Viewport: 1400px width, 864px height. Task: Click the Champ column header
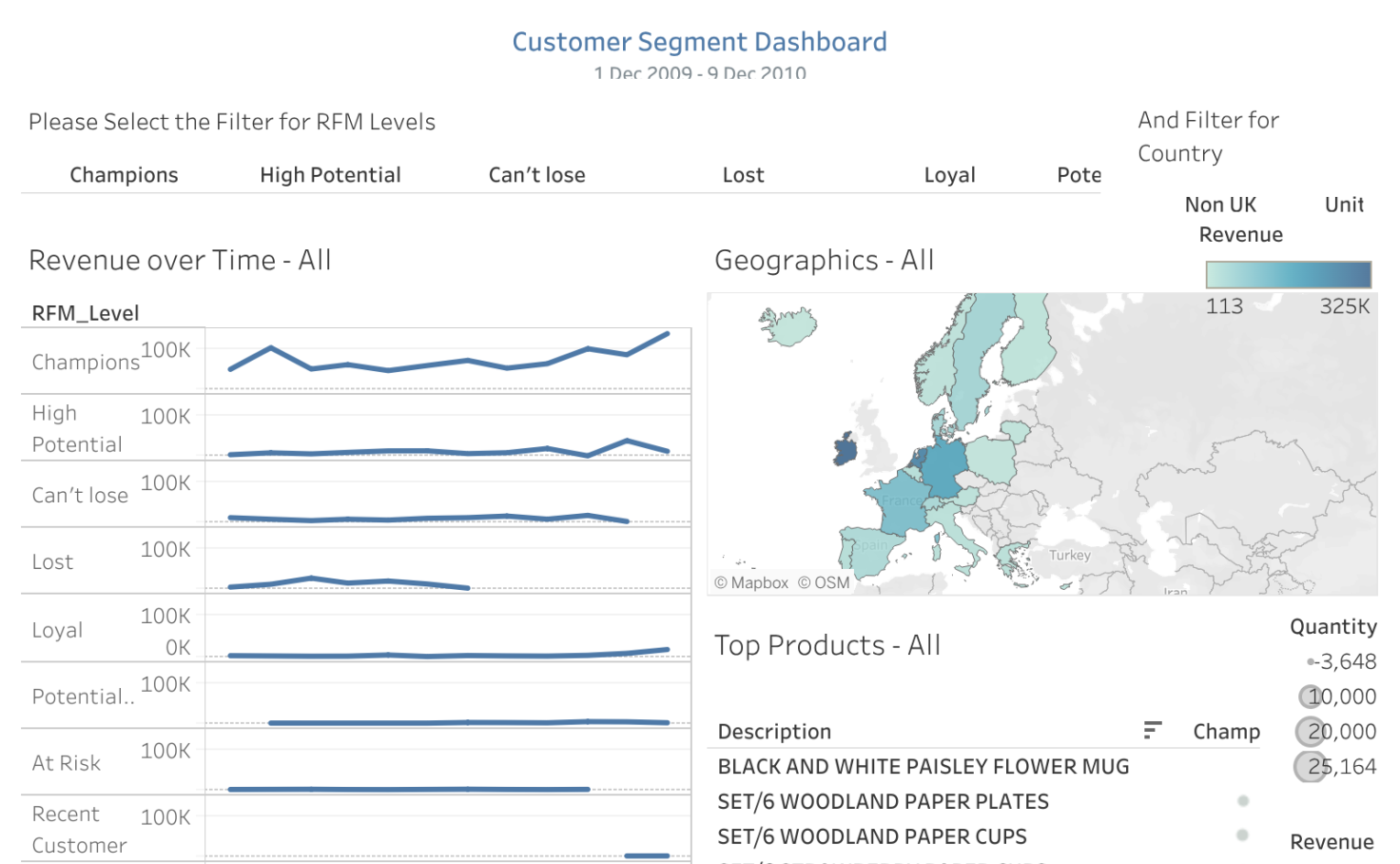(1226, 731)
